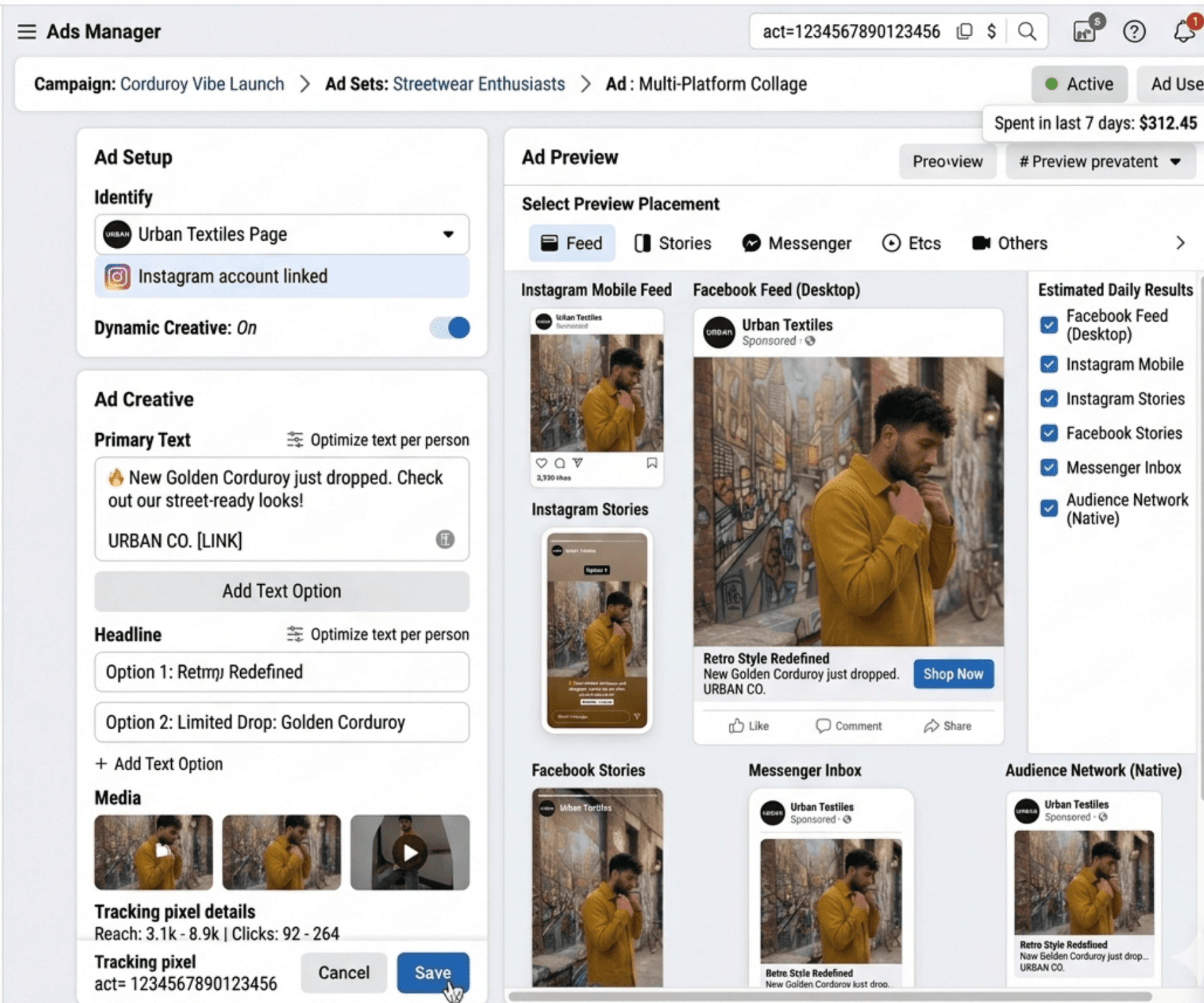Click the horizontal scrollbar under the previews

(830, 996)
